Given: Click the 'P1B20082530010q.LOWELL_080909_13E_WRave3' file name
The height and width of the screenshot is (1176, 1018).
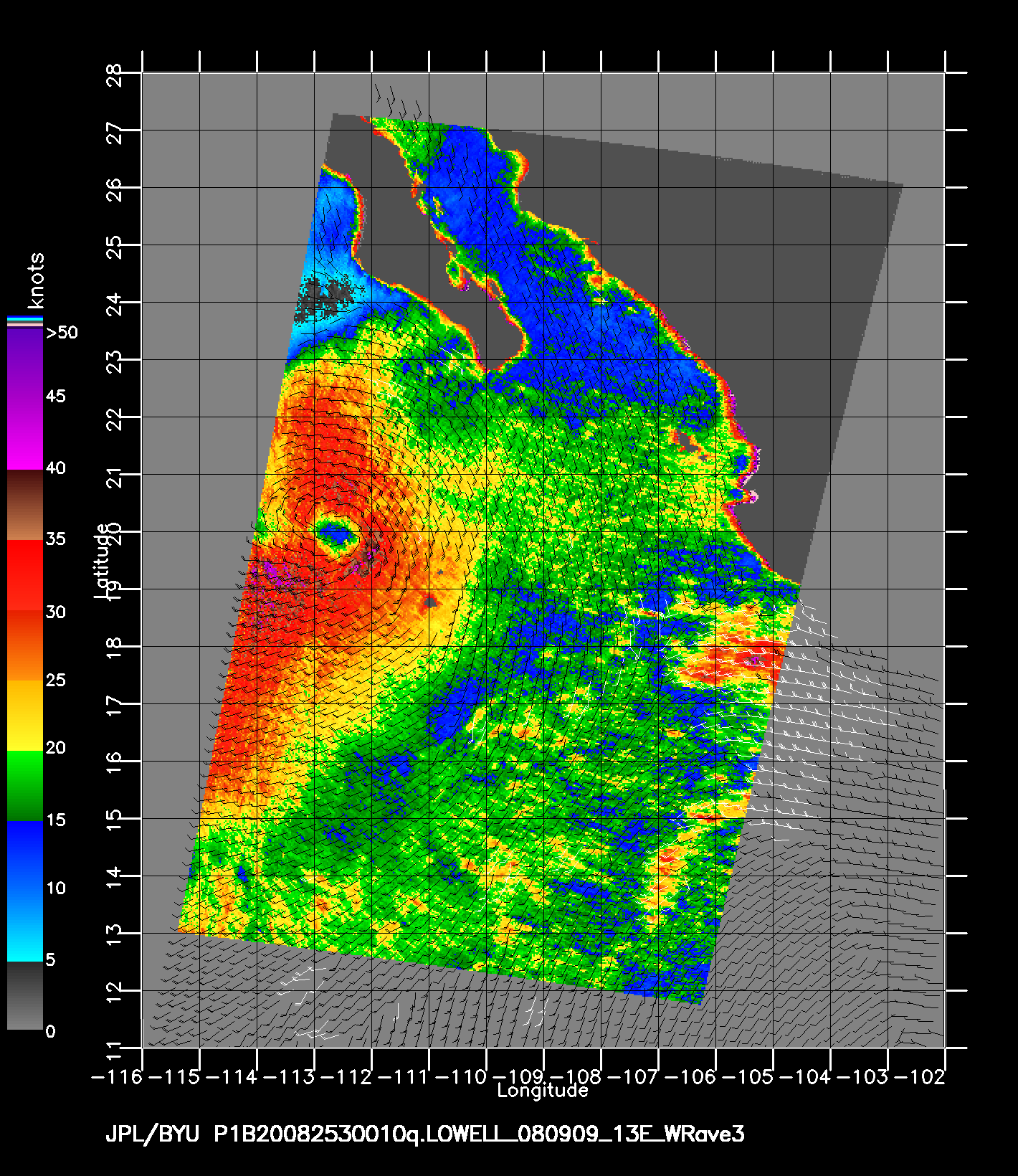Looking at the screenshot, I should click(479, 1134).
